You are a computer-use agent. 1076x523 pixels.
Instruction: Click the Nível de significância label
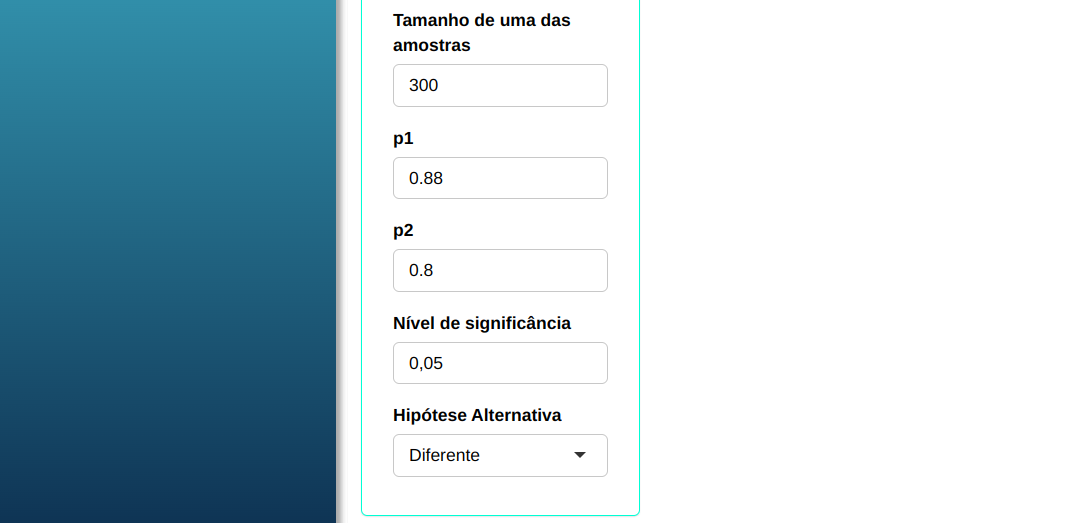481,323
